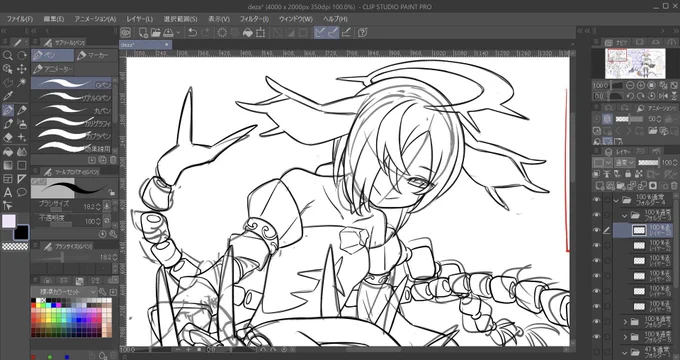This screenshot has width=680, height=360.
Task: Open save options dropdown arrow in command bar
Action: (178, 33)
